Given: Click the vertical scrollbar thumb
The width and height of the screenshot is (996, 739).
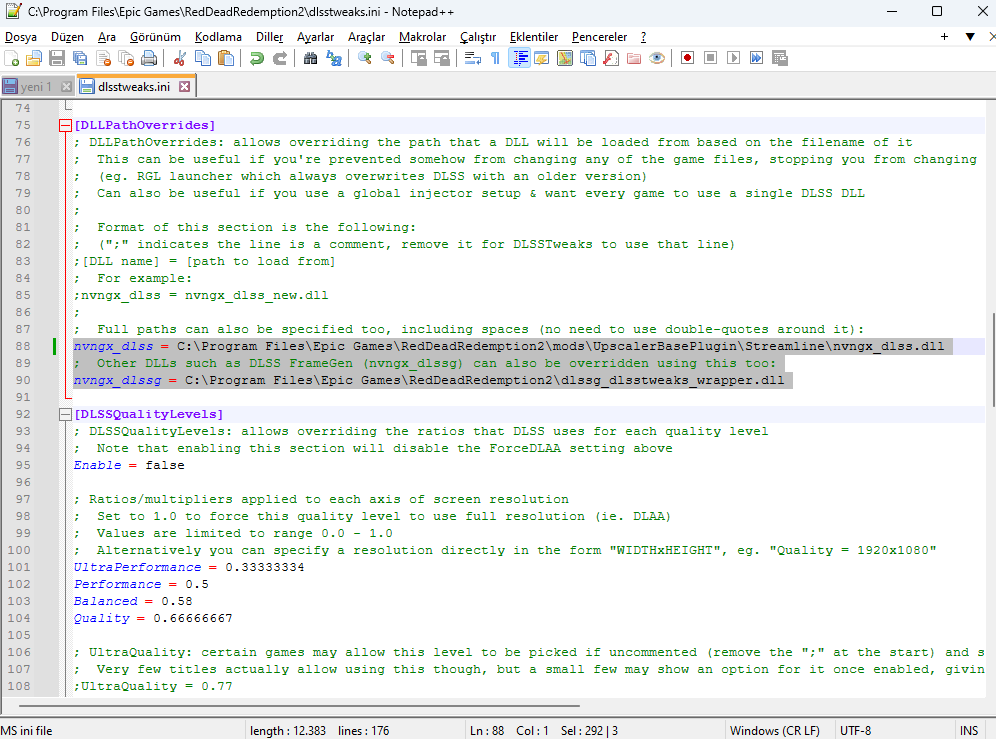Looking at the screenshot, I should (992, 361).
